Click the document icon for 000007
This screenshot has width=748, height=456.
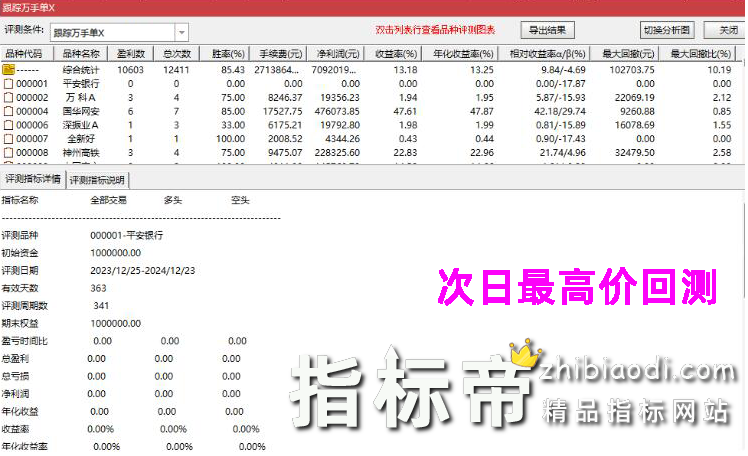(8, 139)
